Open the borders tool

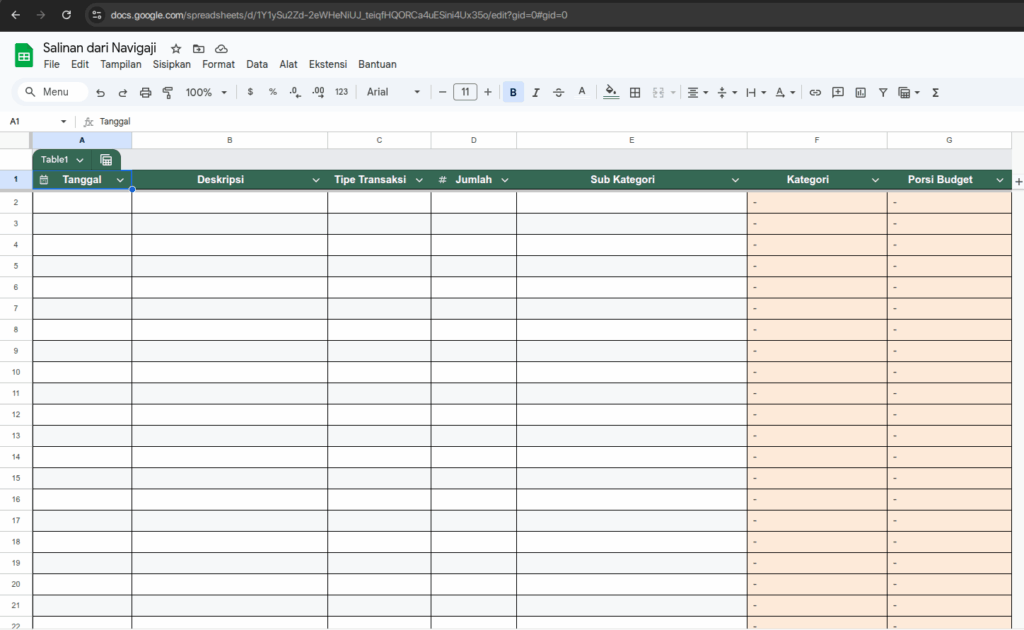click(634, 92)
